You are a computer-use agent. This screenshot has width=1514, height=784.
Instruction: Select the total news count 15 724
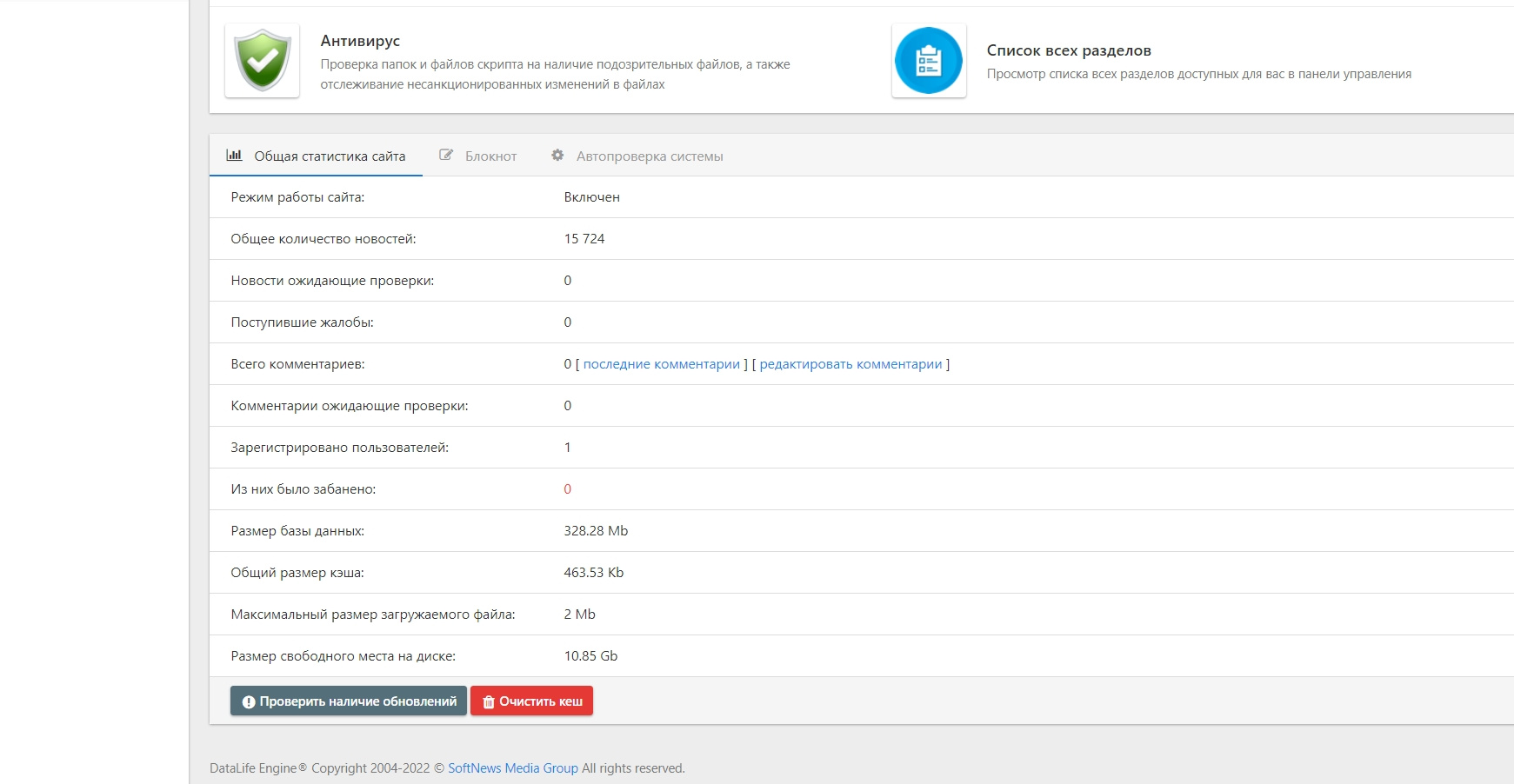tap(584, 239)
